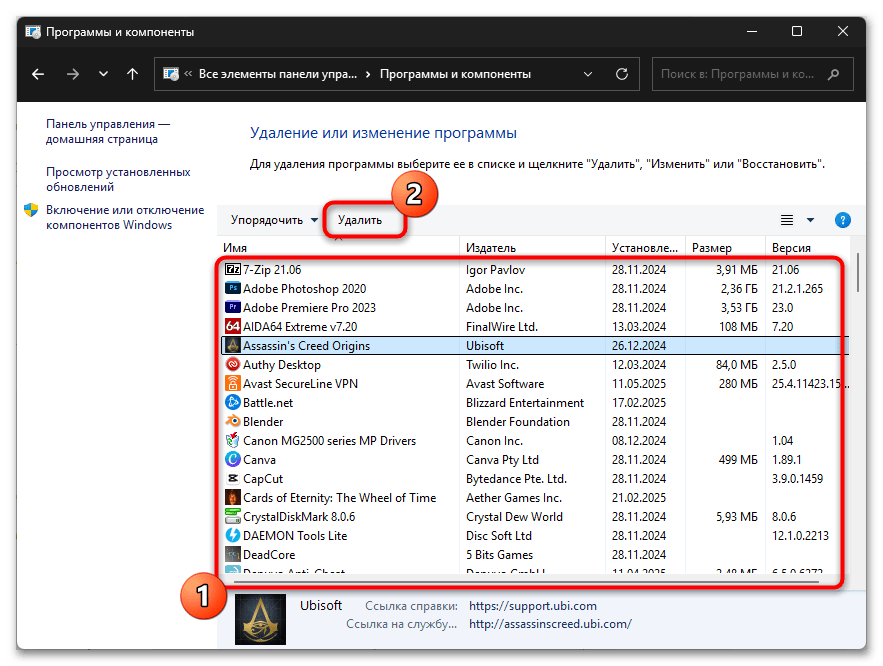Open Включение или отключение компонентов Windows

pyautogui.click(x=125, y=217)
